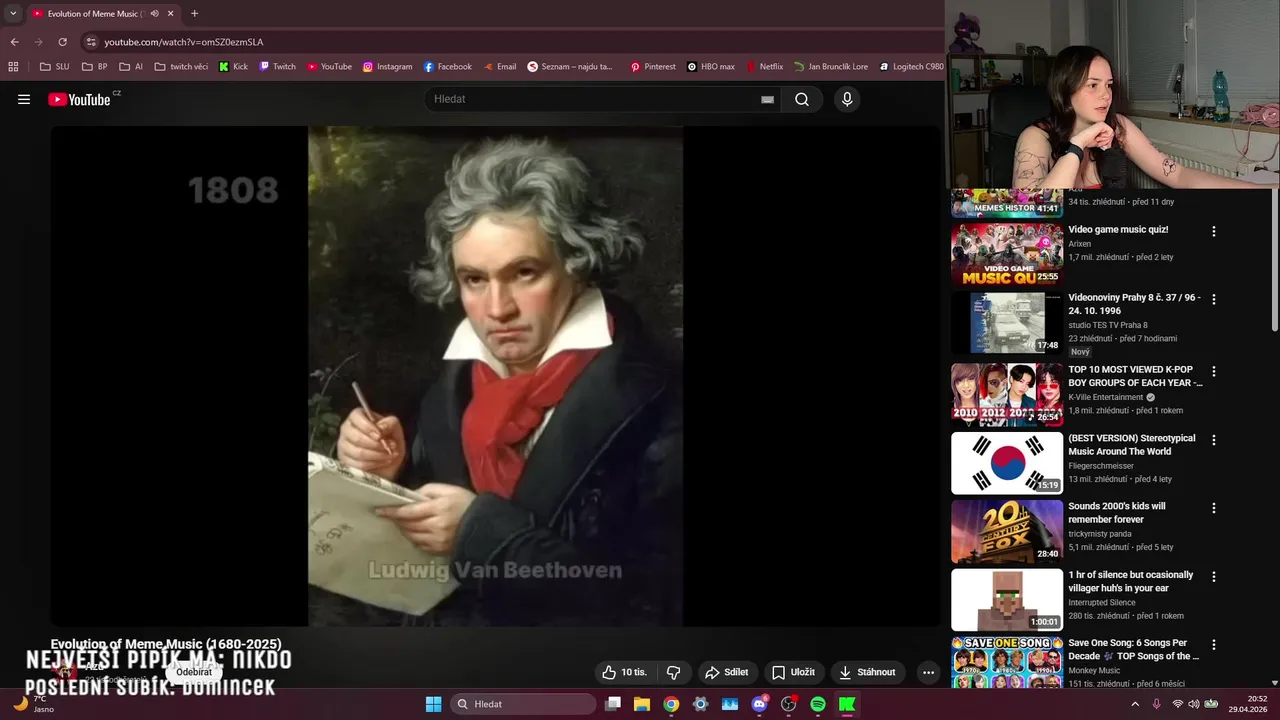
Task: Open options for Sounds 2000's kids video
Action: (1214, 508)
